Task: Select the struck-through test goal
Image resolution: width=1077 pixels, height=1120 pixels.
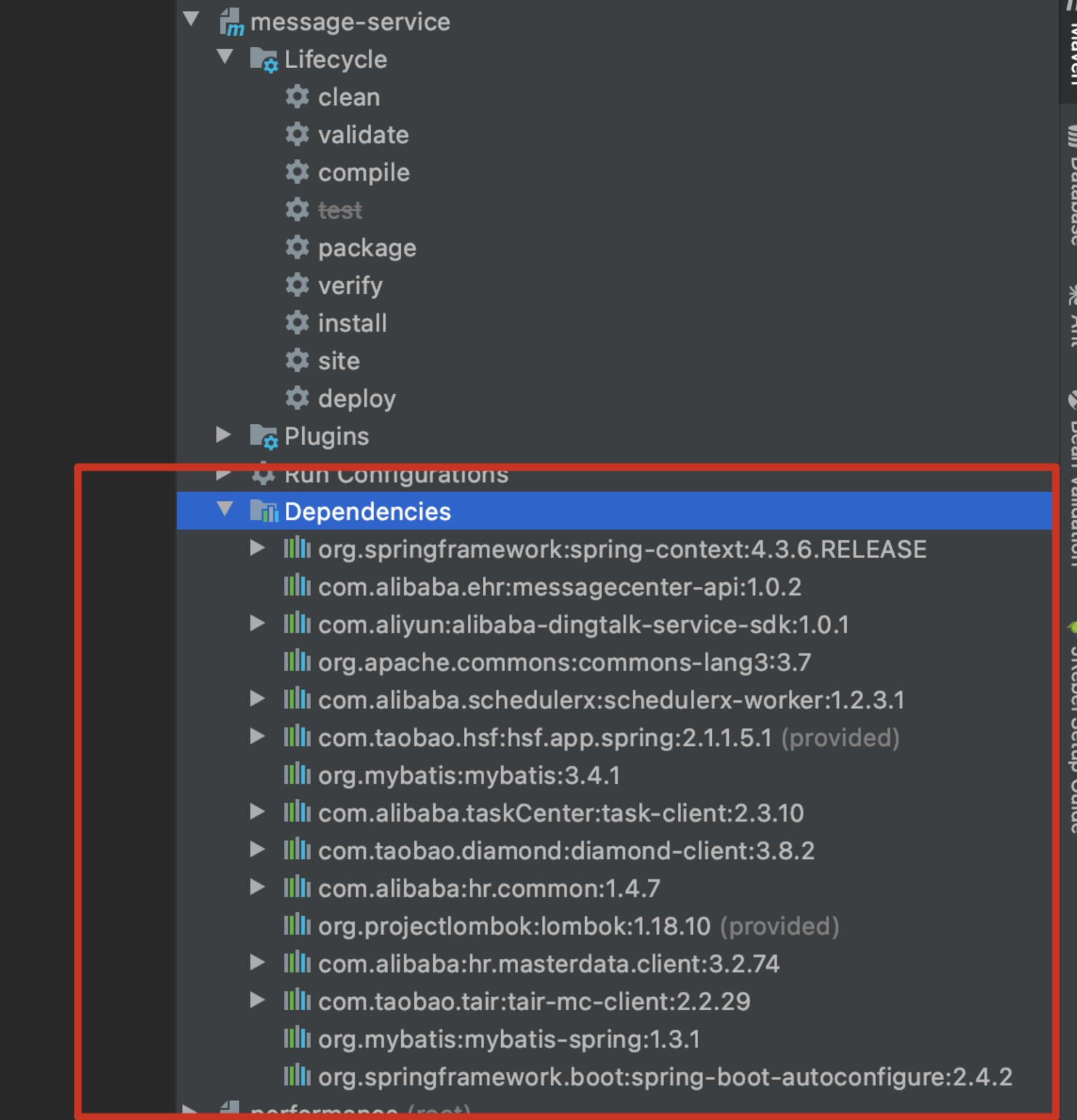Action: [340, 210]
